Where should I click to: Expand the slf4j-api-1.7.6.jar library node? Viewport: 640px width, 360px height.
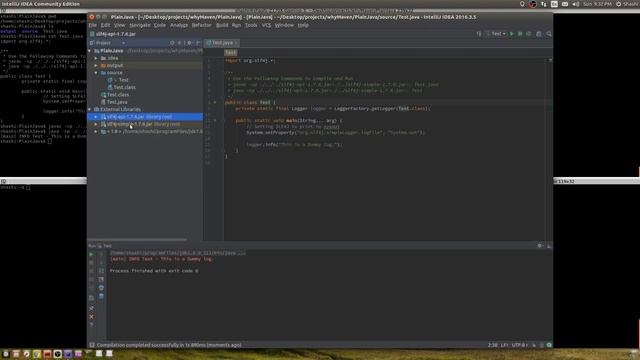pyautogui.click(x=96, y=117)
